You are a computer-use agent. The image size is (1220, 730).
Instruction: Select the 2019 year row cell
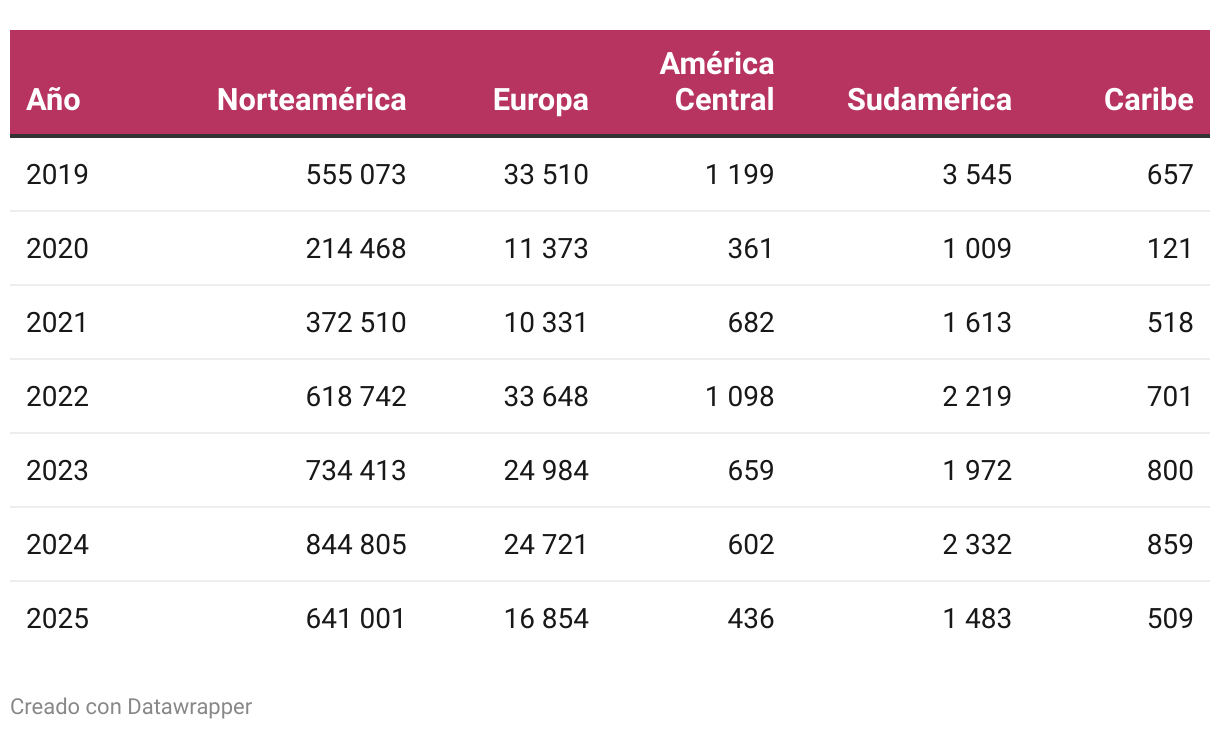57,175
